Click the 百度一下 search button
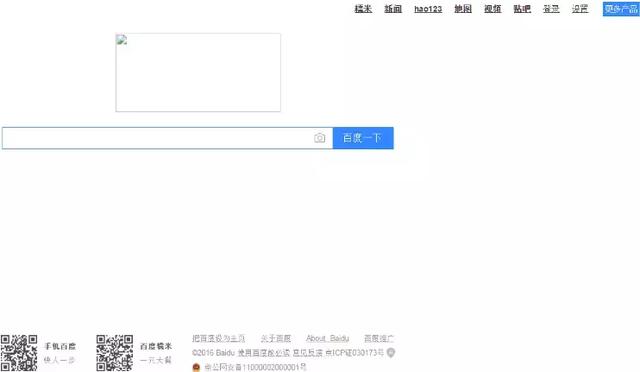 363,138
